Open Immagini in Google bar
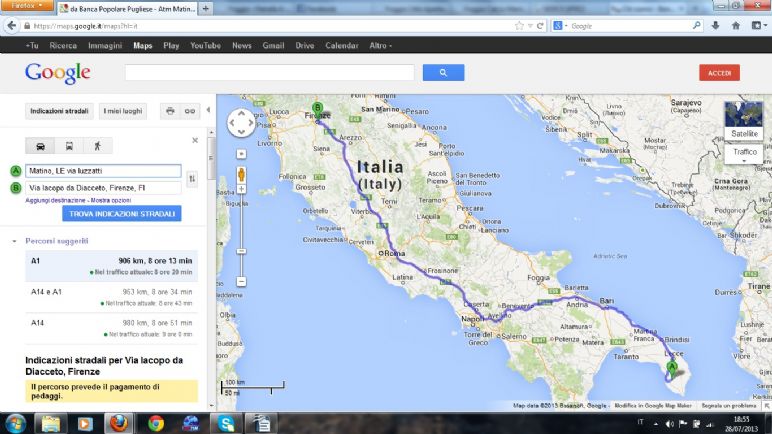 [105, 45]
